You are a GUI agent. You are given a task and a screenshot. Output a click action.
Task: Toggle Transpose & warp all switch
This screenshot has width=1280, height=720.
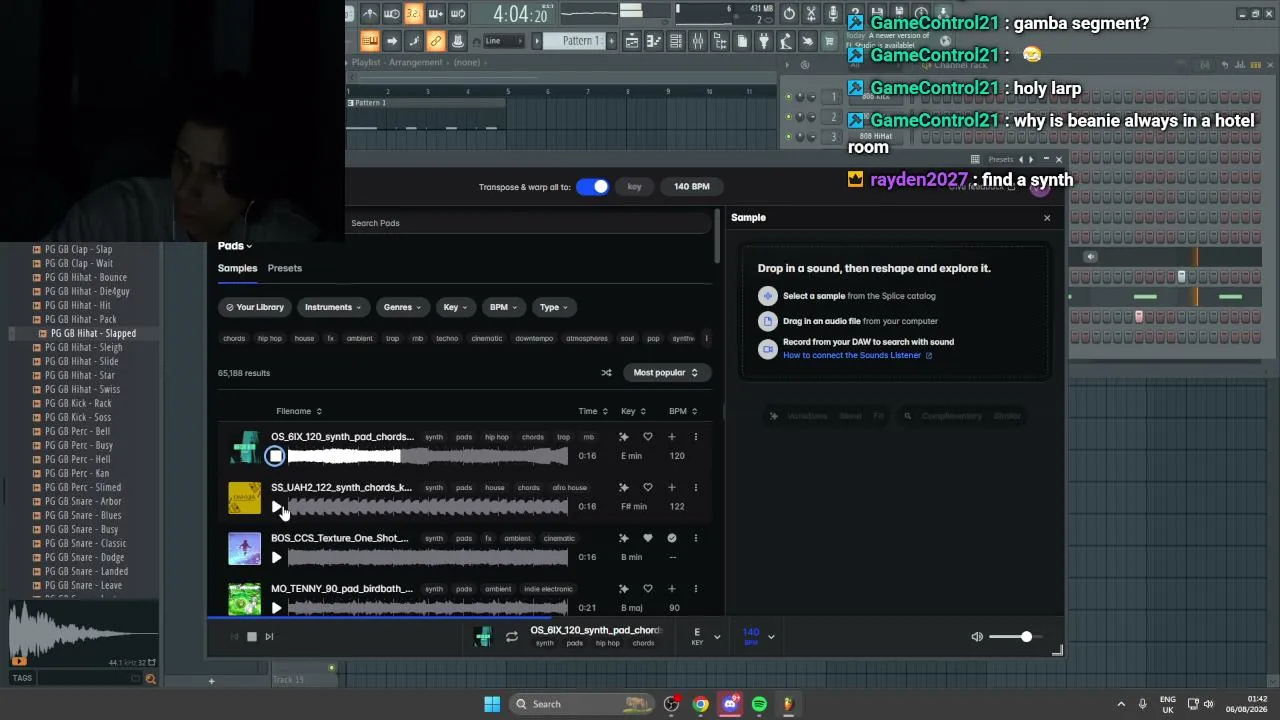[592, 187]
